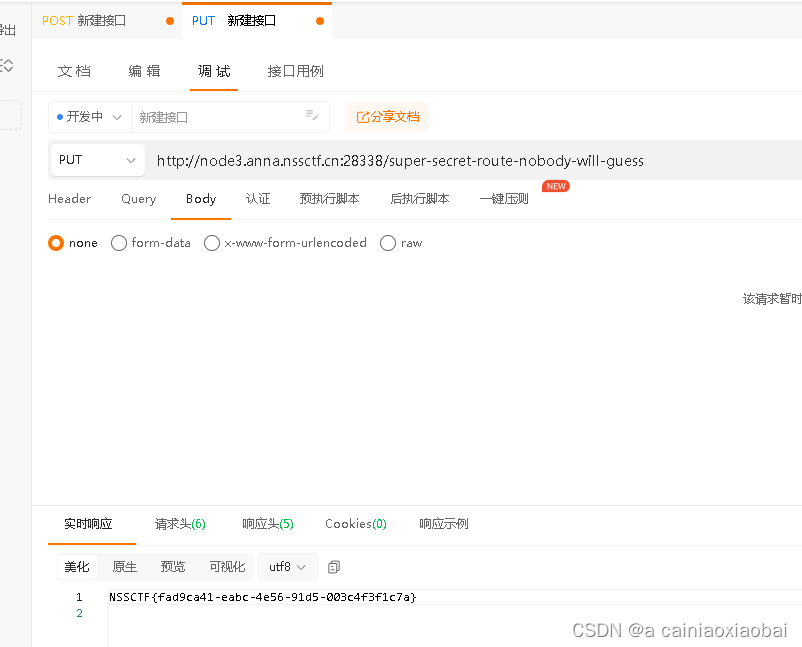This screenshot has height=647, width=802.
Task: Open the Query parameters tab
Action: [138, 199]
